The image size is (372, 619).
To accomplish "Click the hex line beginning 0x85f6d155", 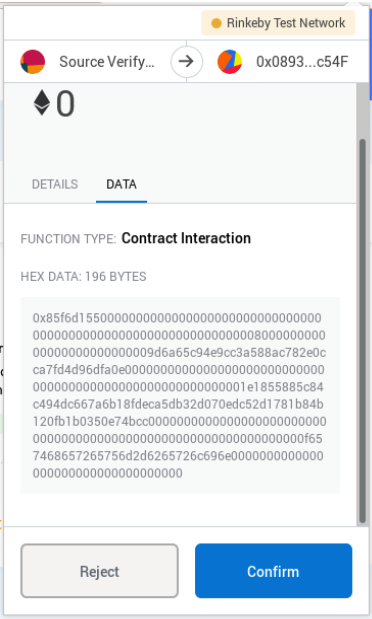I will click(x=177, y=318).
